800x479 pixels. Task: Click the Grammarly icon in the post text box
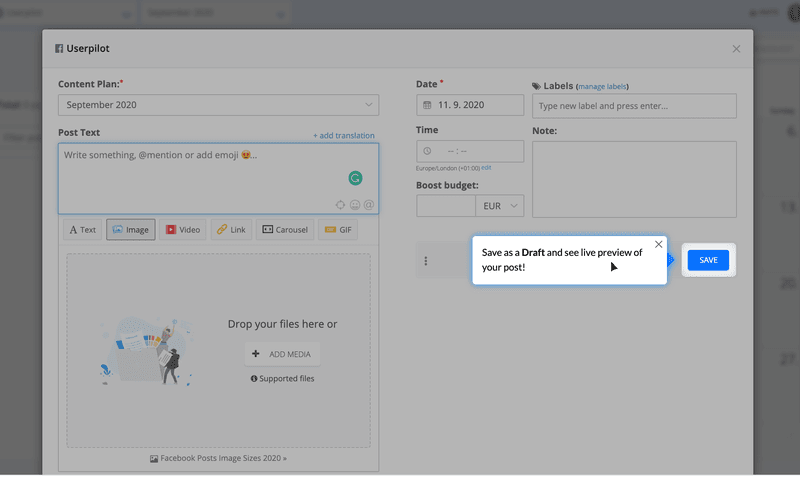(355, 178)
